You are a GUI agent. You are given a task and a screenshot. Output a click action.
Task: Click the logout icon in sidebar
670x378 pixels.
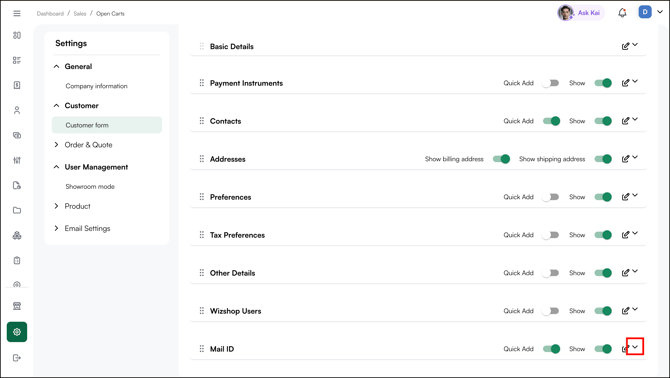point(17,358)
